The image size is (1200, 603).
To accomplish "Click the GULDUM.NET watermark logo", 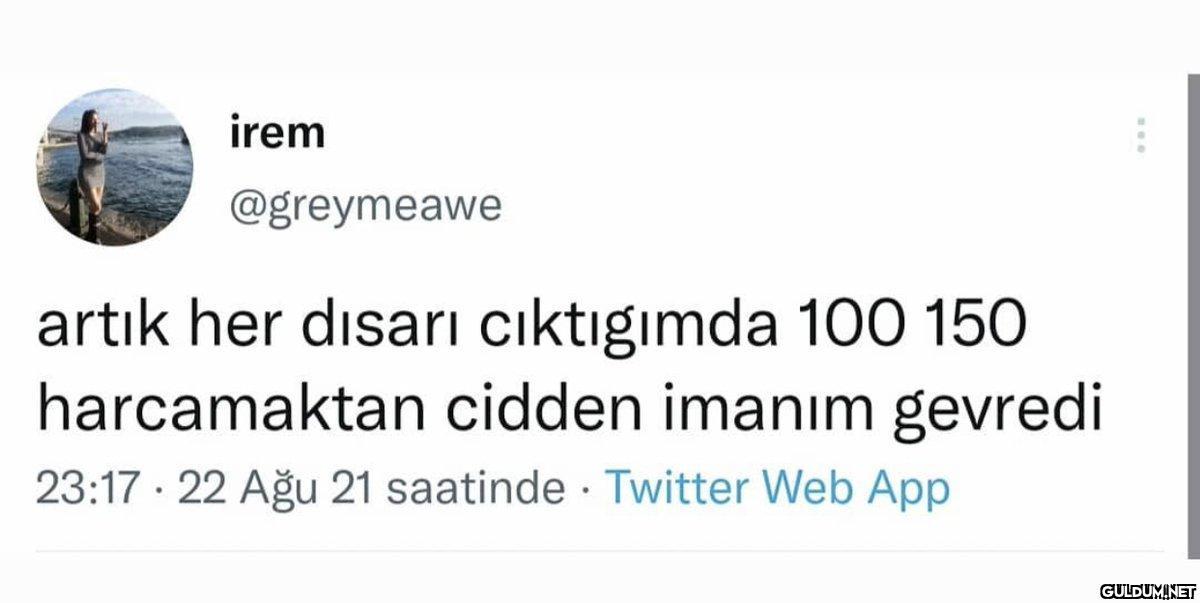I will pos(1148,590).
